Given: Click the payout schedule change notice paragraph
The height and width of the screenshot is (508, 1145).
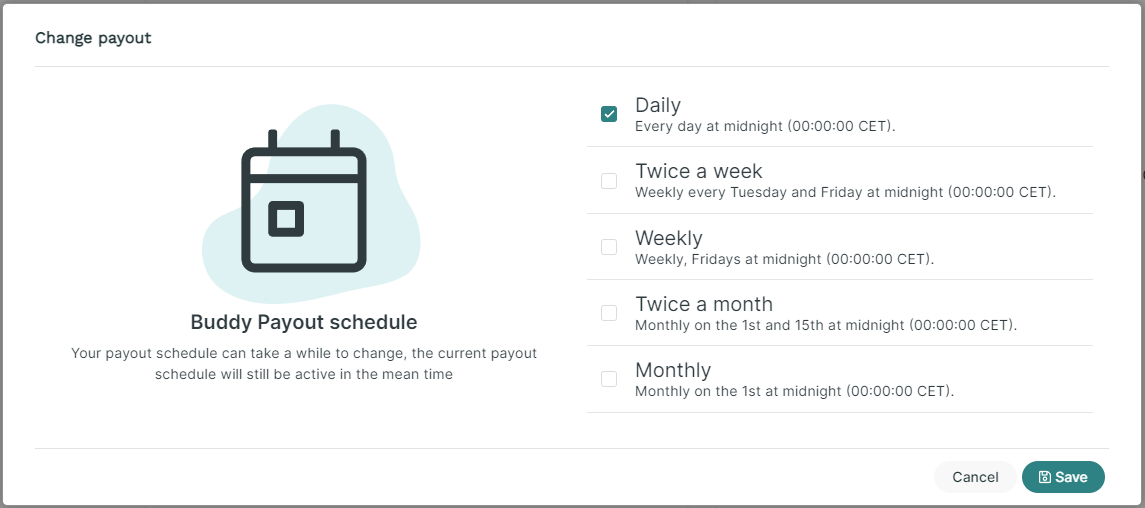Looking at the screenshot, I should pos(304,364).
